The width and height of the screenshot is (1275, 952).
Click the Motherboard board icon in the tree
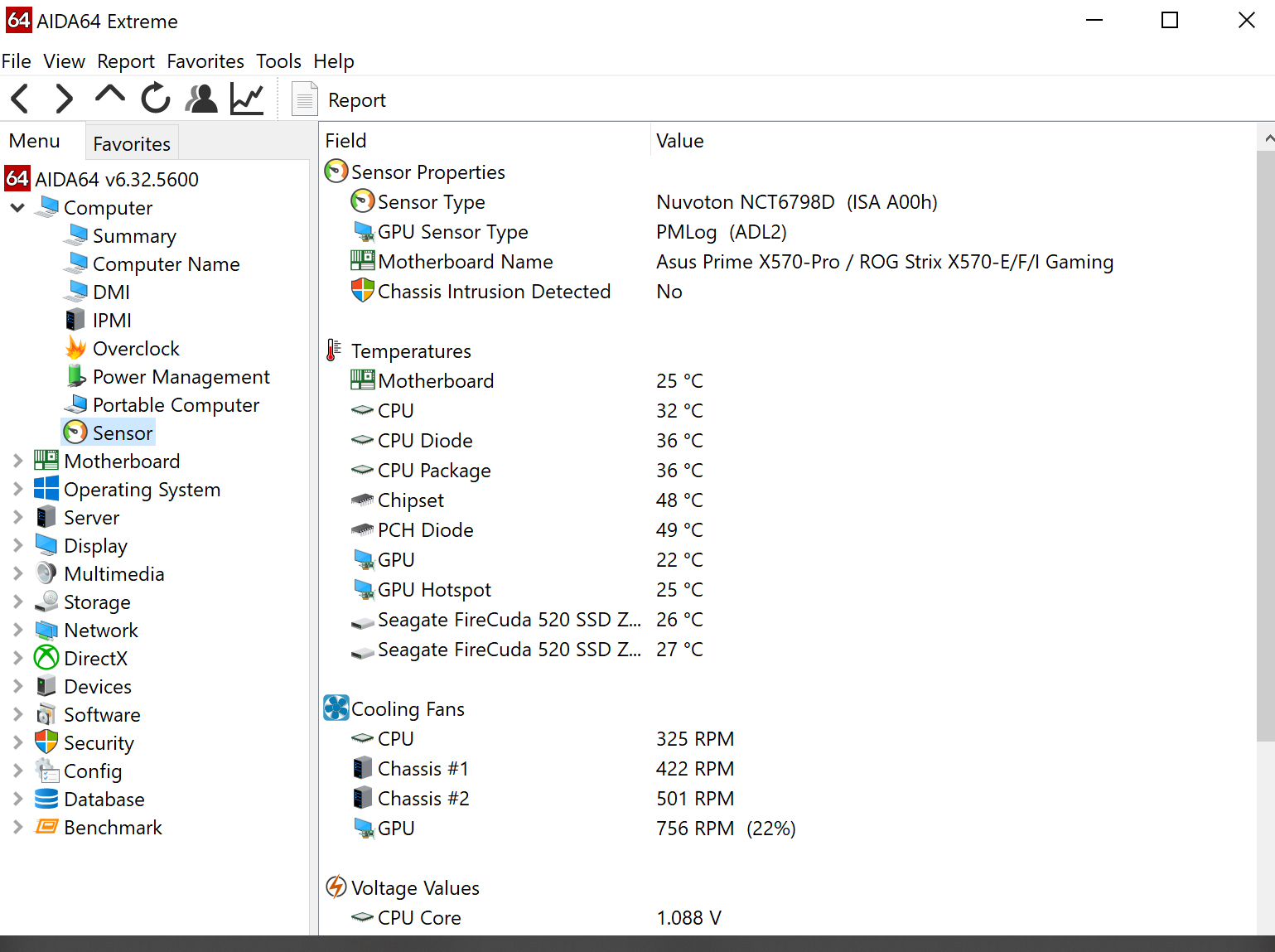point(46,460)
